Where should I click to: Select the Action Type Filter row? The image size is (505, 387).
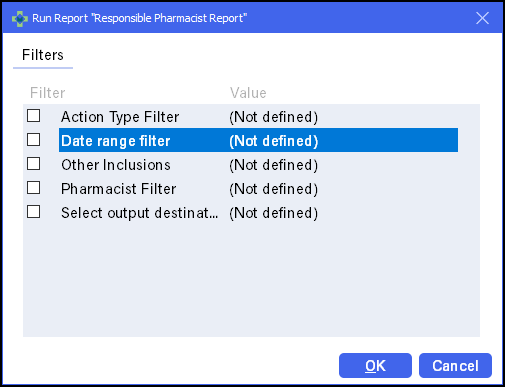tap(258, 117)
